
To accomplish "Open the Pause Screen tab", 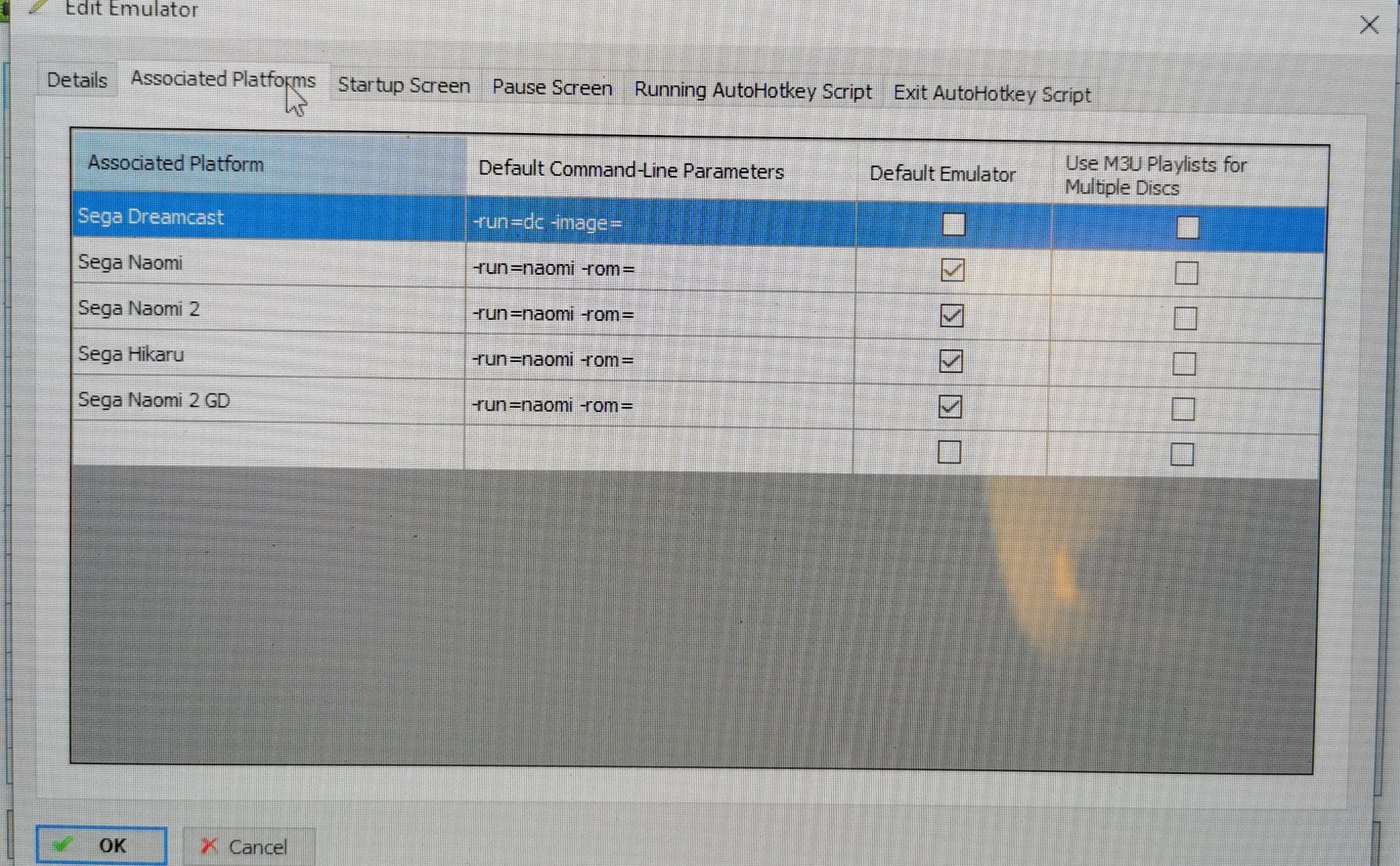I will tap(552, 88).
